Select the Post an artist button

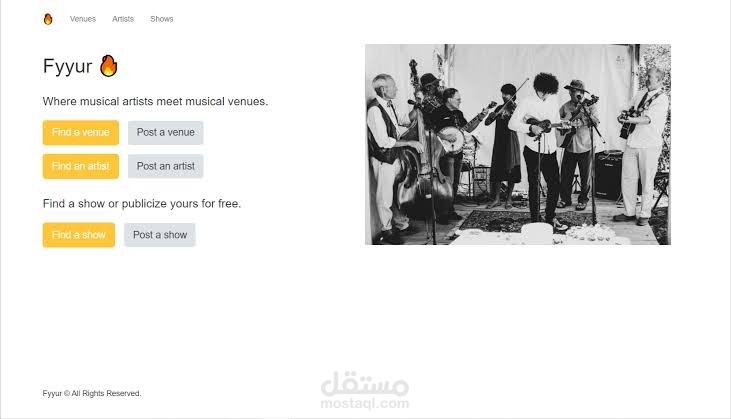pos(166,166)
